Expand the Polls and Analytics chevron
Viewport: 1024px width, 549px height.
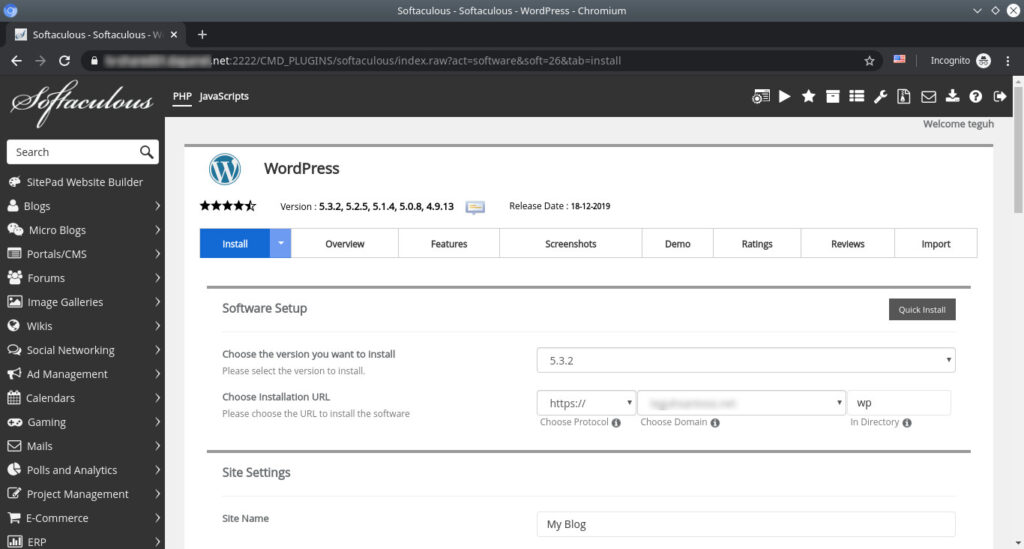coord(157,470)
